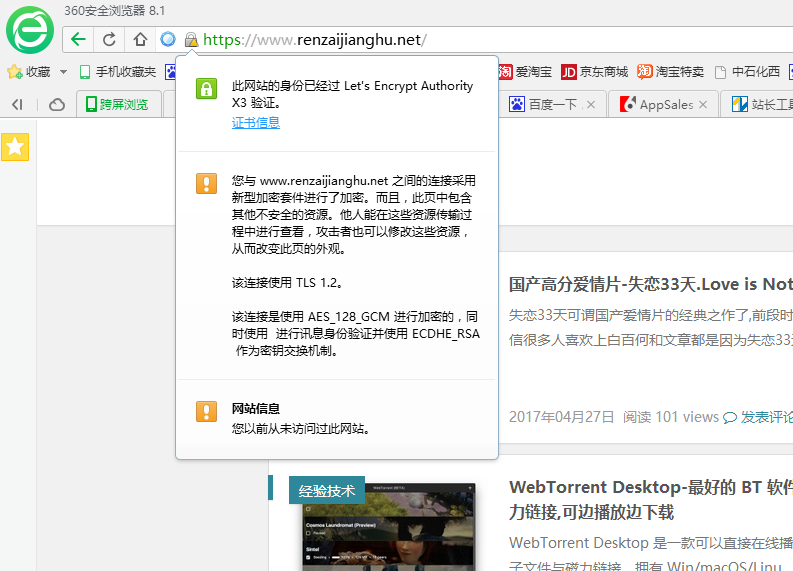Go back with the green arrow button
The width and height of the screenshot is (793, 571).
coord(78,39)
